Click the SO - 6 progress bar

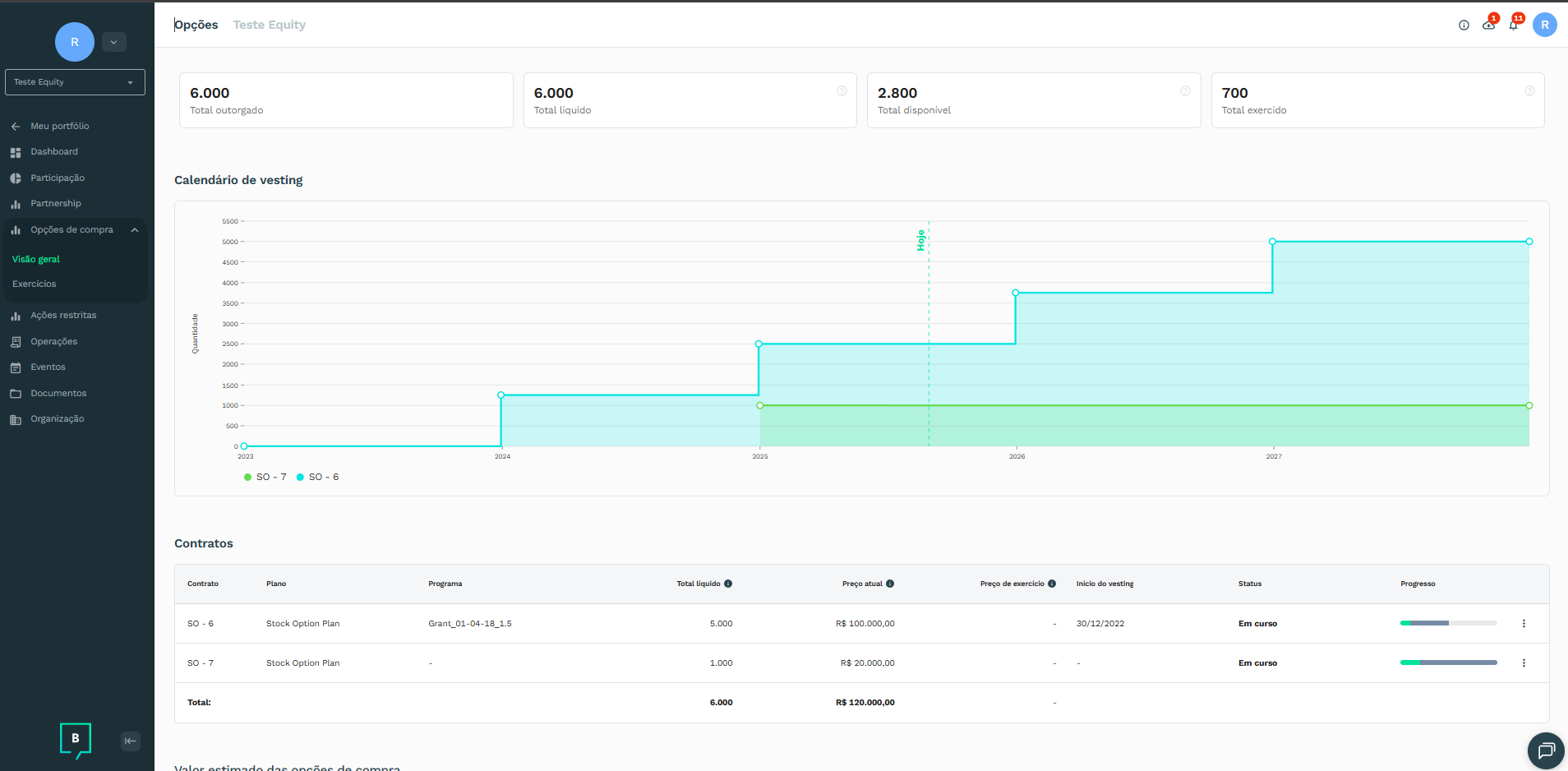[x=1448, y=624]
